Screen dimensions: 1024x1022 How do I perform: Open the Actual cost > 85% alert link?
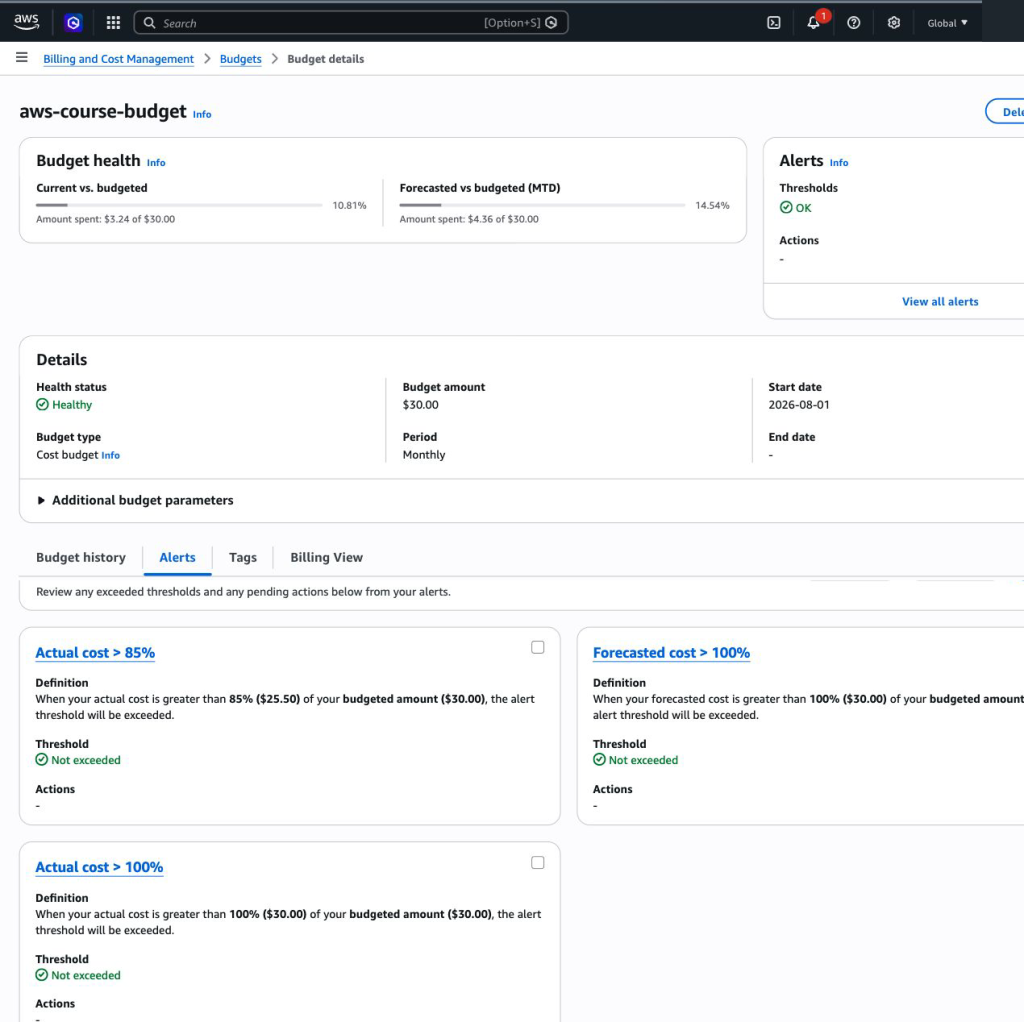95,652
